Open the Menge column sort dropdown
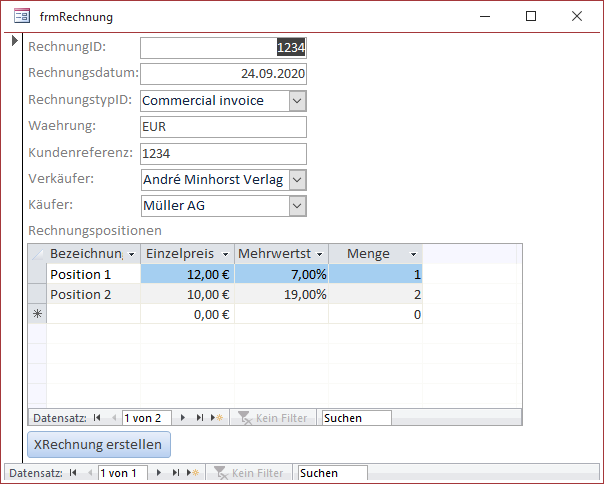The image size is (604, 484). pos(414,254)
